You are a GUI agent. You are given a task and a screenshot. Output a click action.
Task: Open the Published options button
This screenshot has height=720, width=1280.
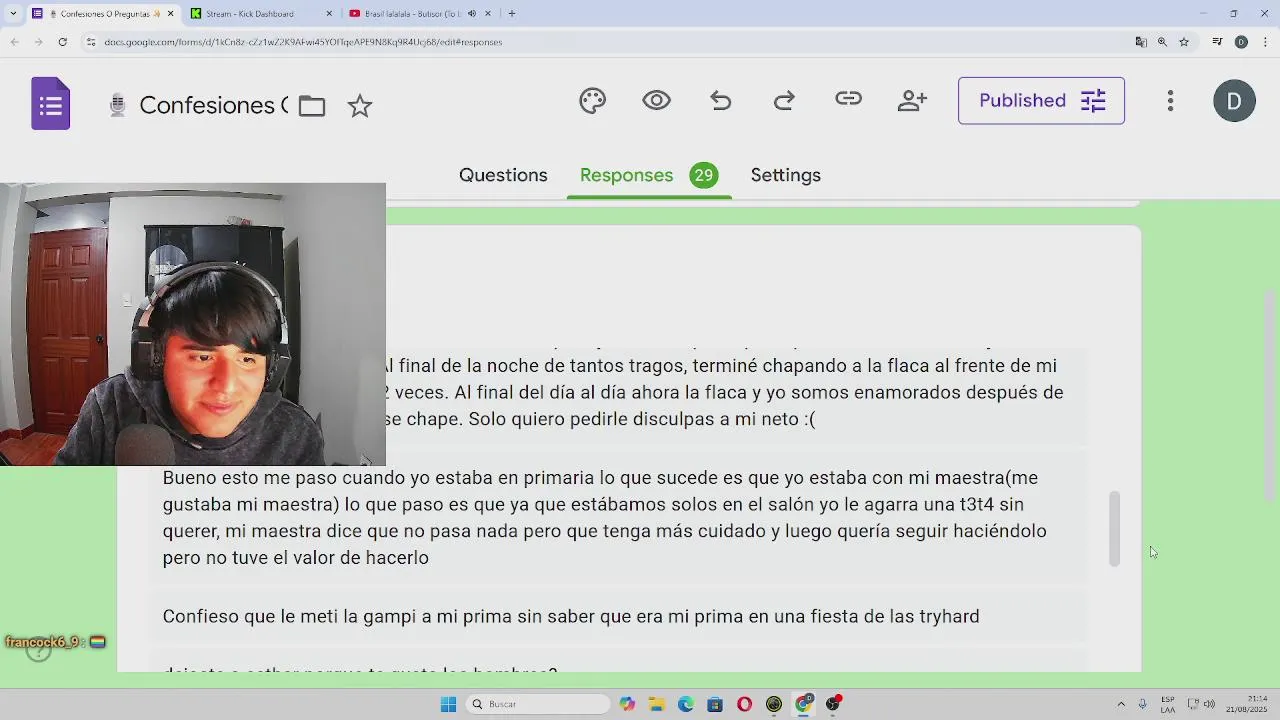[1041, 101]
